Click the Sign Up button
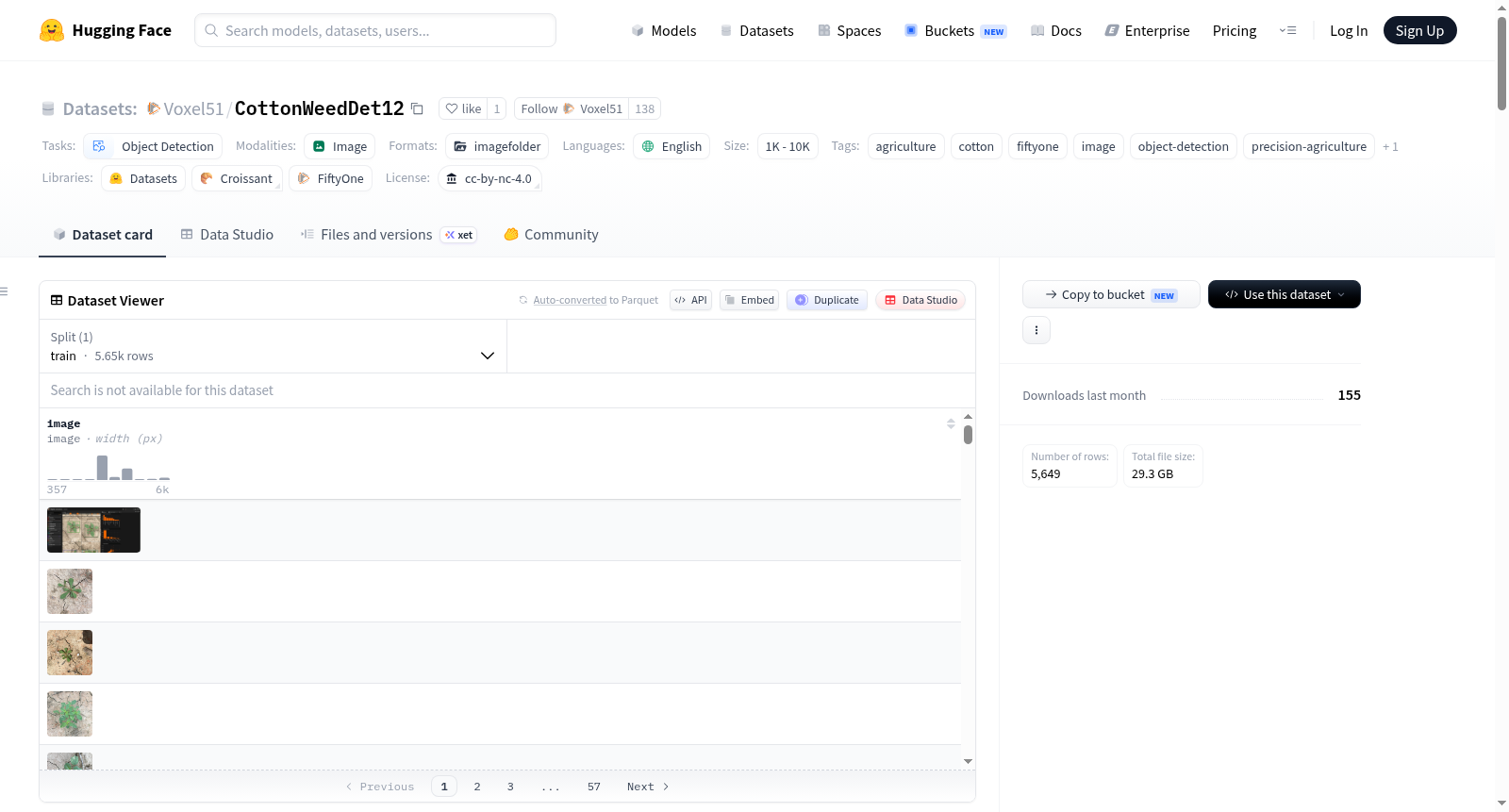Image resolution: width=1509 pixels, height=812 pixels. [x=1419, y=30]
